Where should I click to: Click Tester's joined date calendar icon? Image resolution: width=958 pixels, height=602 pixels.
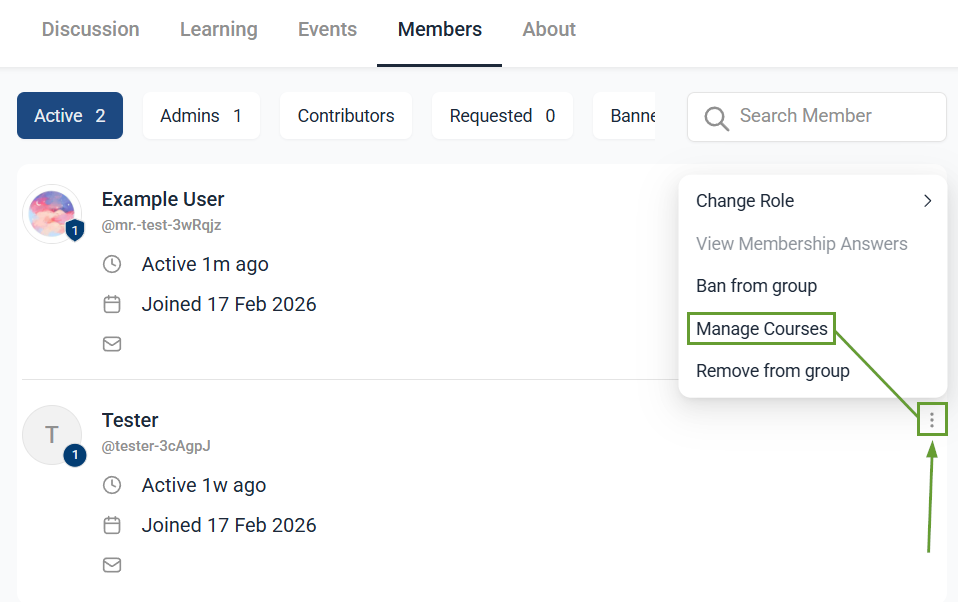coord(112,525)
